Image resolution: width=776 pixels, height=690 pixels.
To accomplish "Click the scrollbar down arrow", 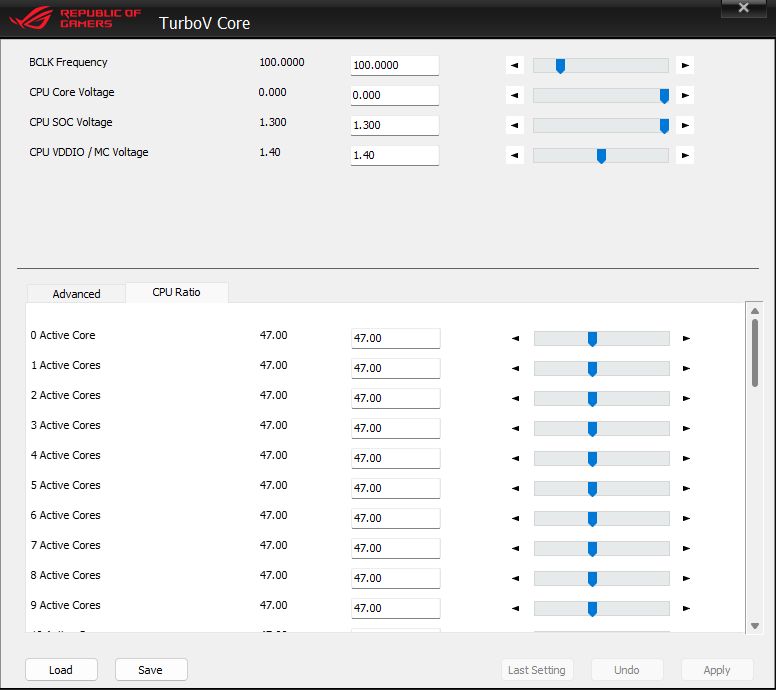I will coord(755,626).
